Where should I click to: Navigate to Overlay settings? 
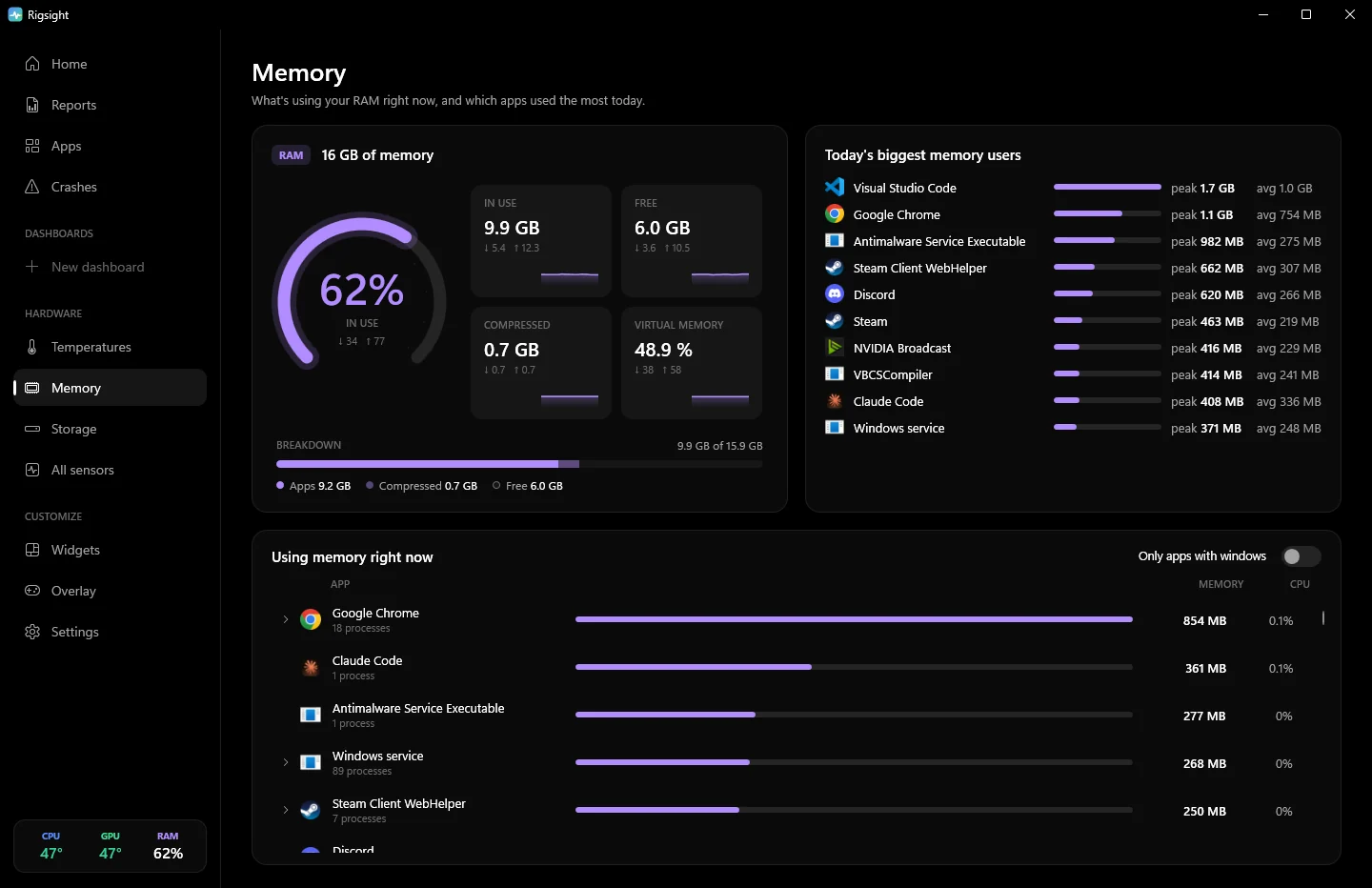point(110,591)
